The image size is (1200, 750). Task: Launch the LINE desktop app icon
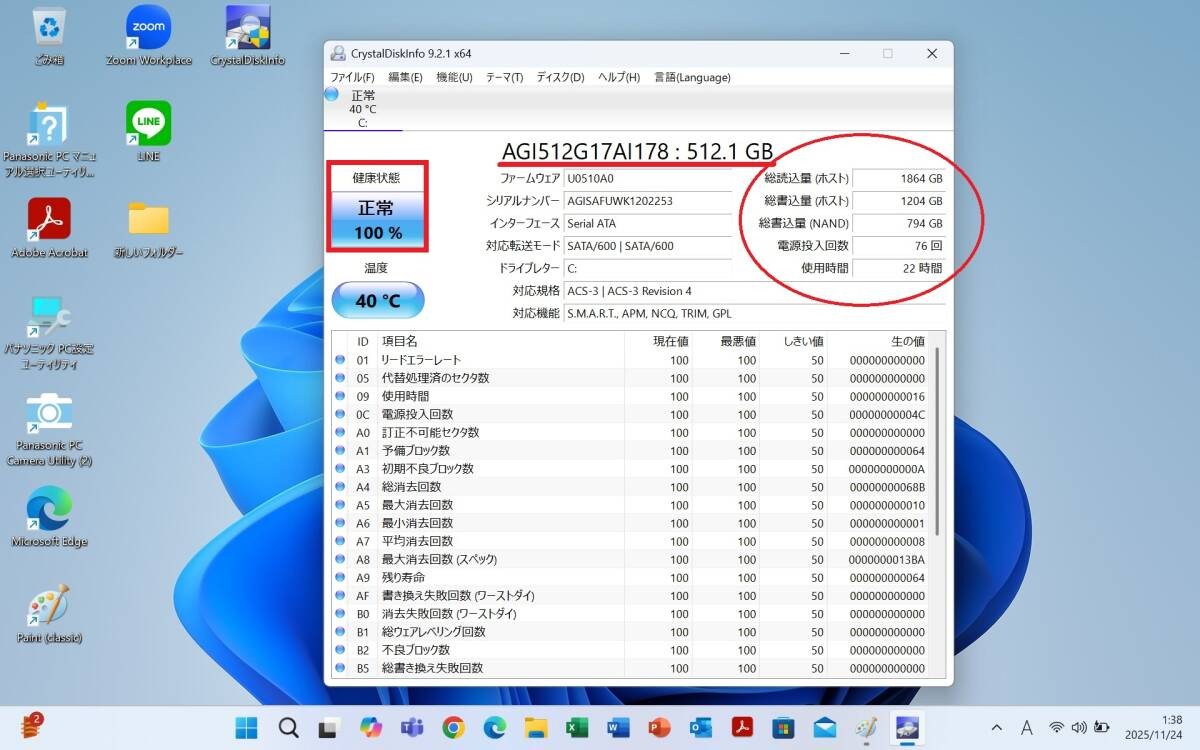[x=148, y=132]
